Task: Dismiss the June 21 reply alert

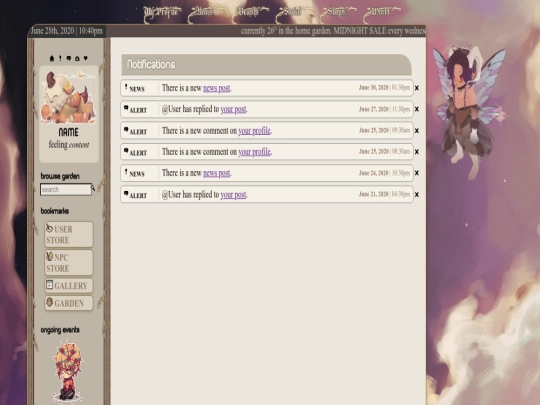Action: (x=417, y=195)
